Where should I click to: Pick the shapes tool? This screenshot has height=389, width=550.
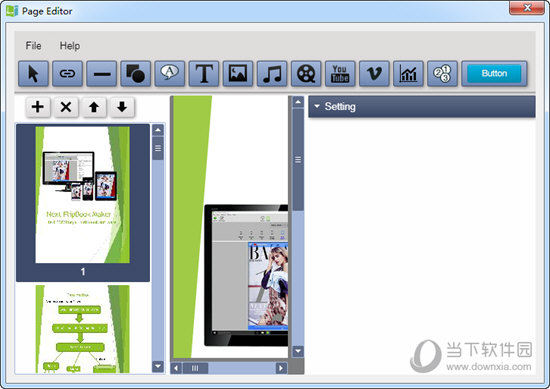coord(135,74)
